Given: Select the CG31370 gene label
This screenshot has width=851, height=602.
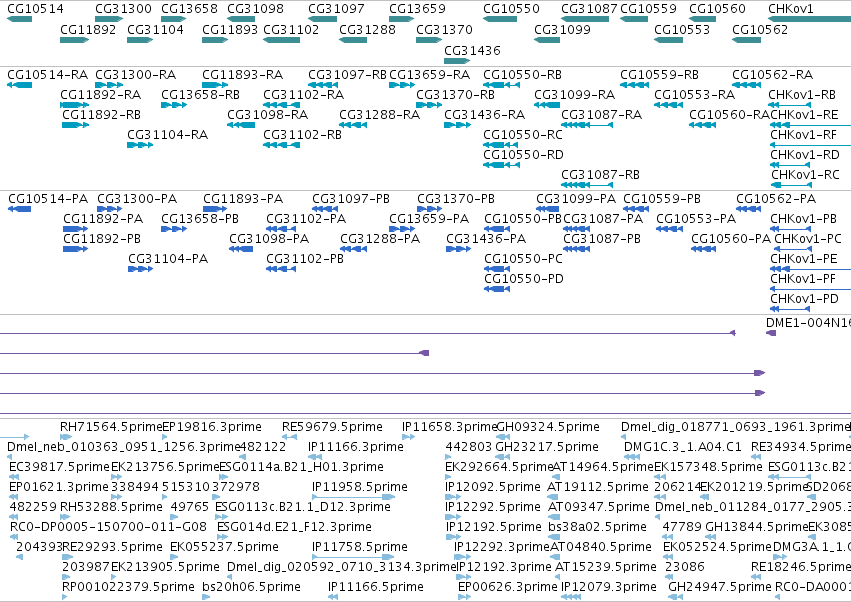Looking at the screenshot, I should click(444, 29).
